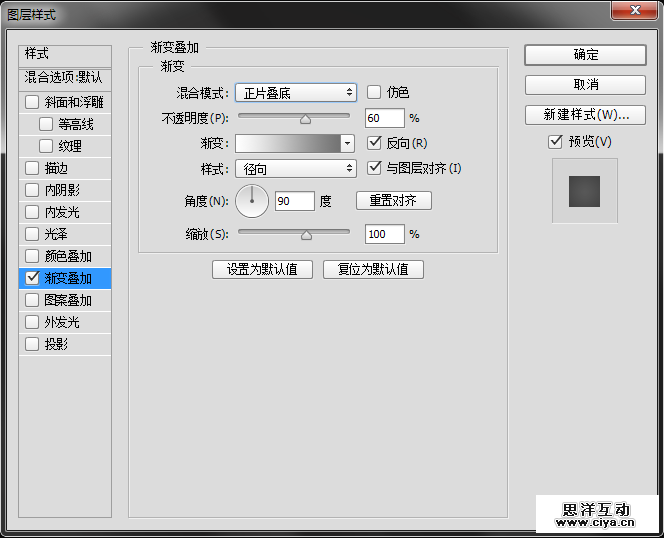Tick the 等高线 checkbox
The width and height of the screenshot is (664, 538).
tap(46, 124)
